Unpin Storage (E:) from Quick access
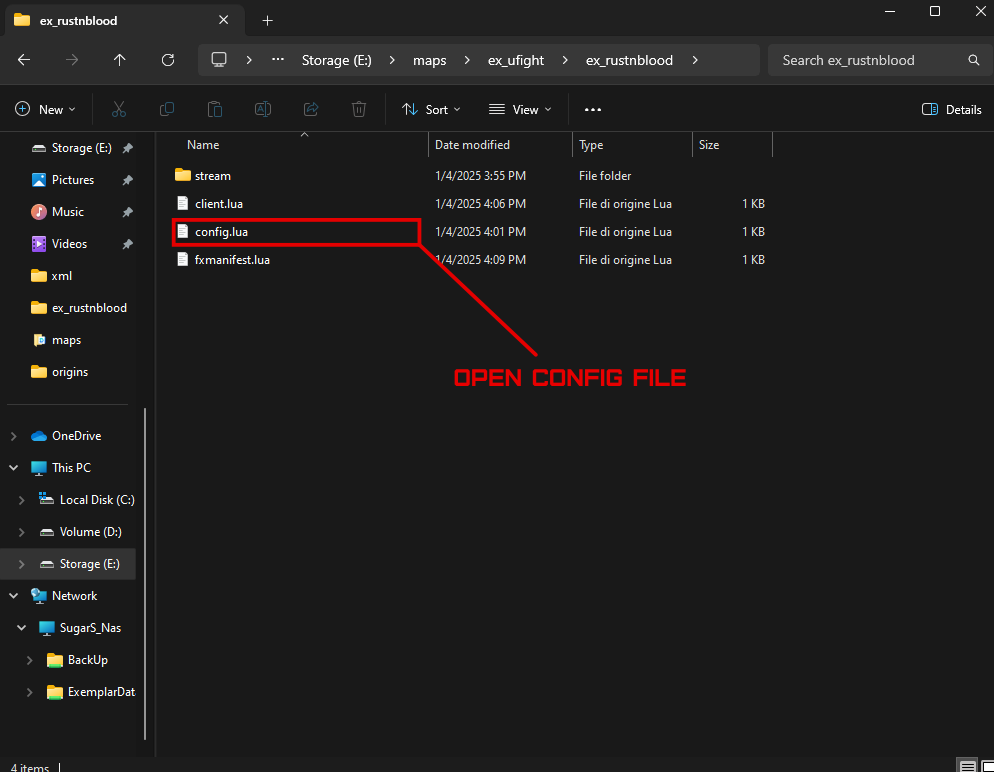Viewport: 994px width, 772px height. (x=127, y=148)
